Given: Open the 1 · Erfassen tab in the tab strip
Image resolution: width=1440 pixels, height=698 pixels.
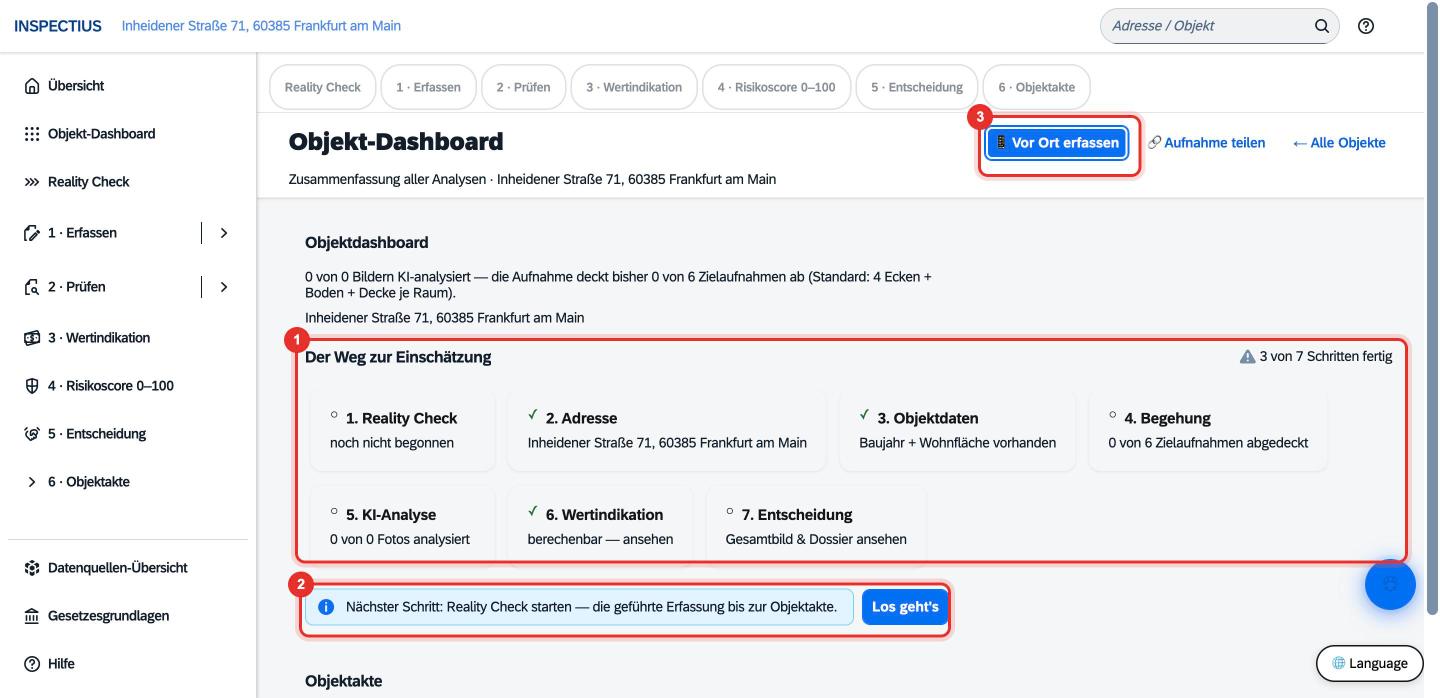Looking at the screenshot, I should 429,87.
